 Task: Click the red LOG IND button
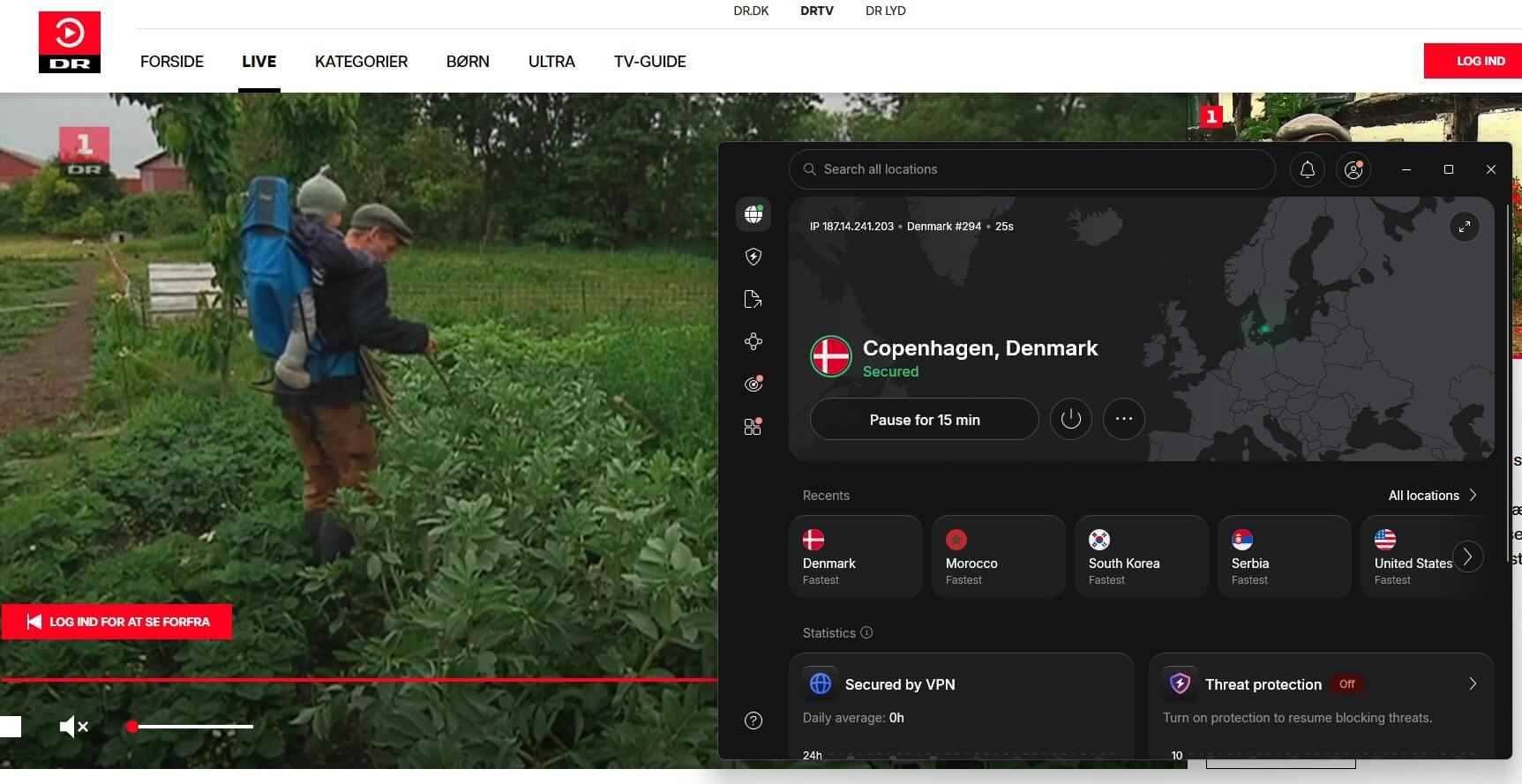pyautogui.click(x=1473, y=61)
